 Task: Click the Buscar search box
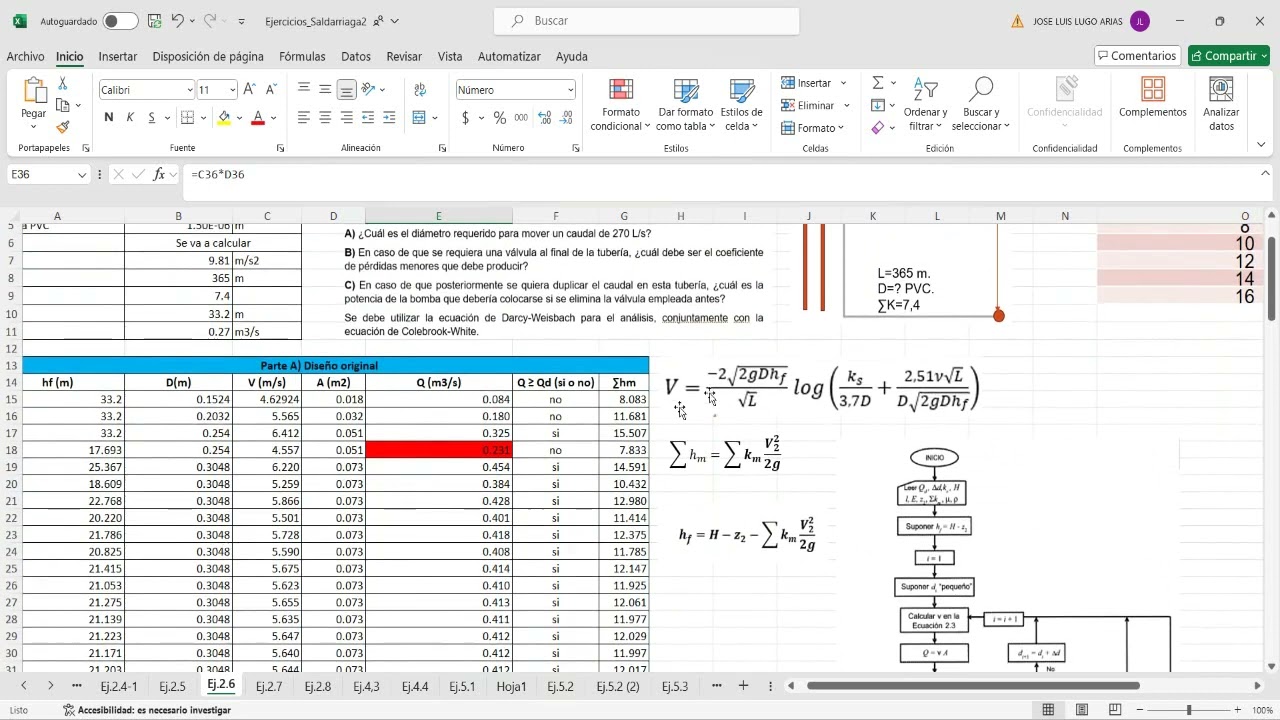tap(646, 21)
